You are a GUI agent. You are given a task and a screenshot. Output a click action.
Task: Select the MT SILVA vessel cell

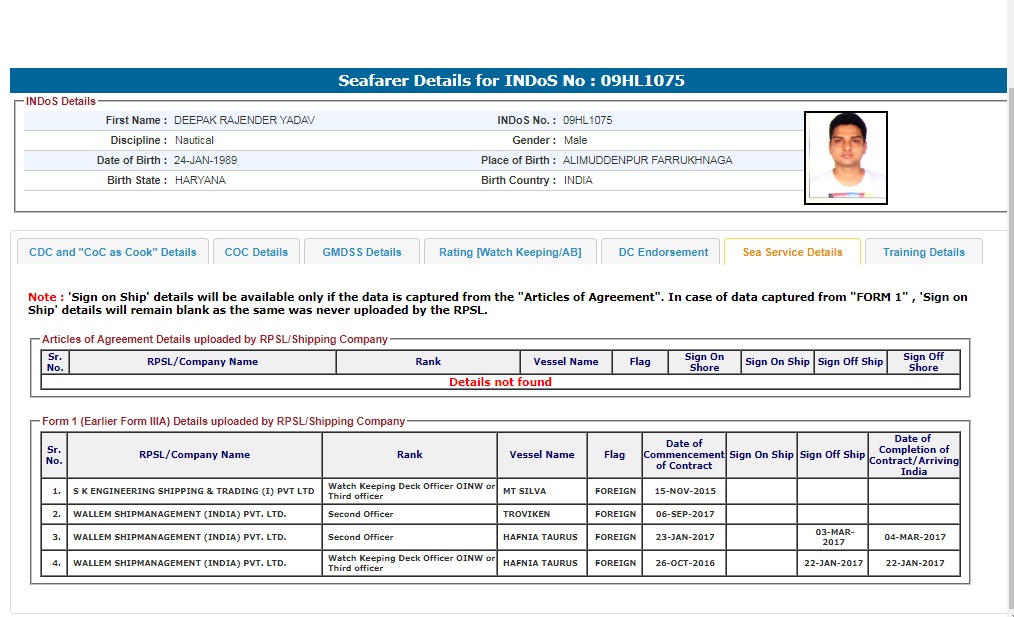[541, 491]
